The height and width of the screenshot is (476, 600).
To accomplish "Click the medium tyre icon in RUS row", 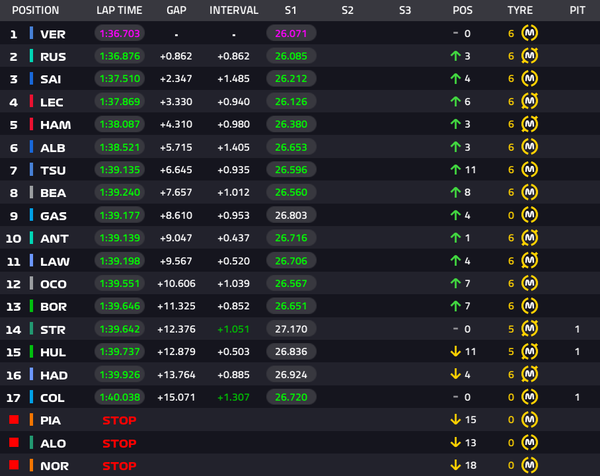I will [x=530, y=56].
